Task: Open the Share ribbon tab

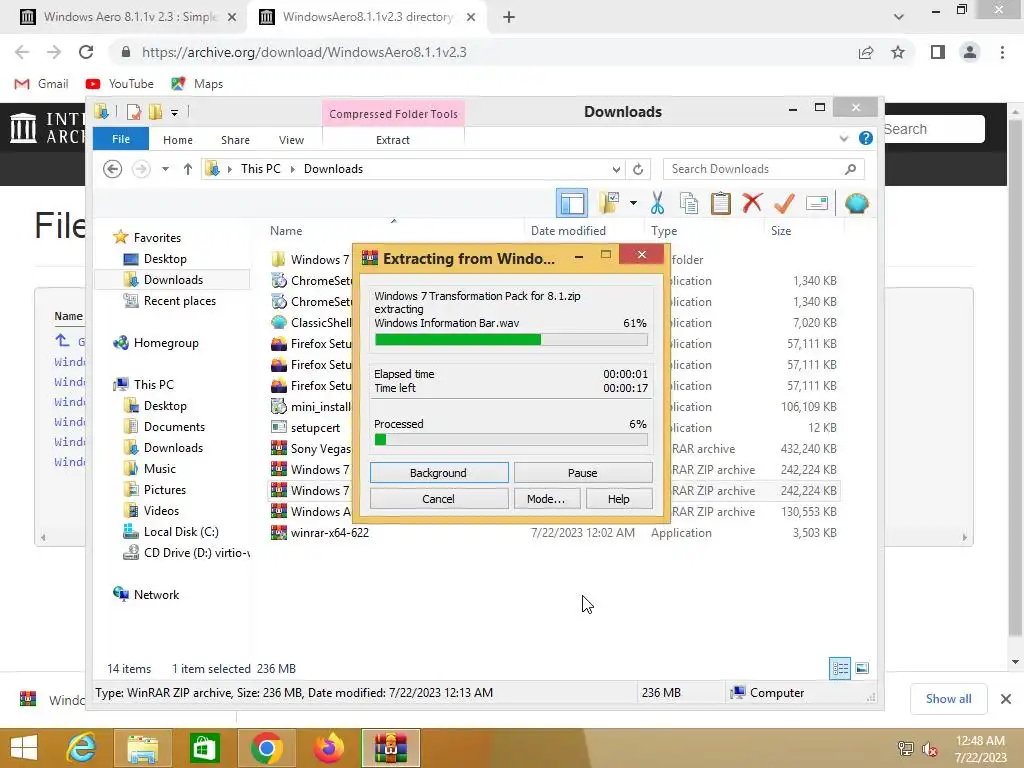Action: [235, 140]
